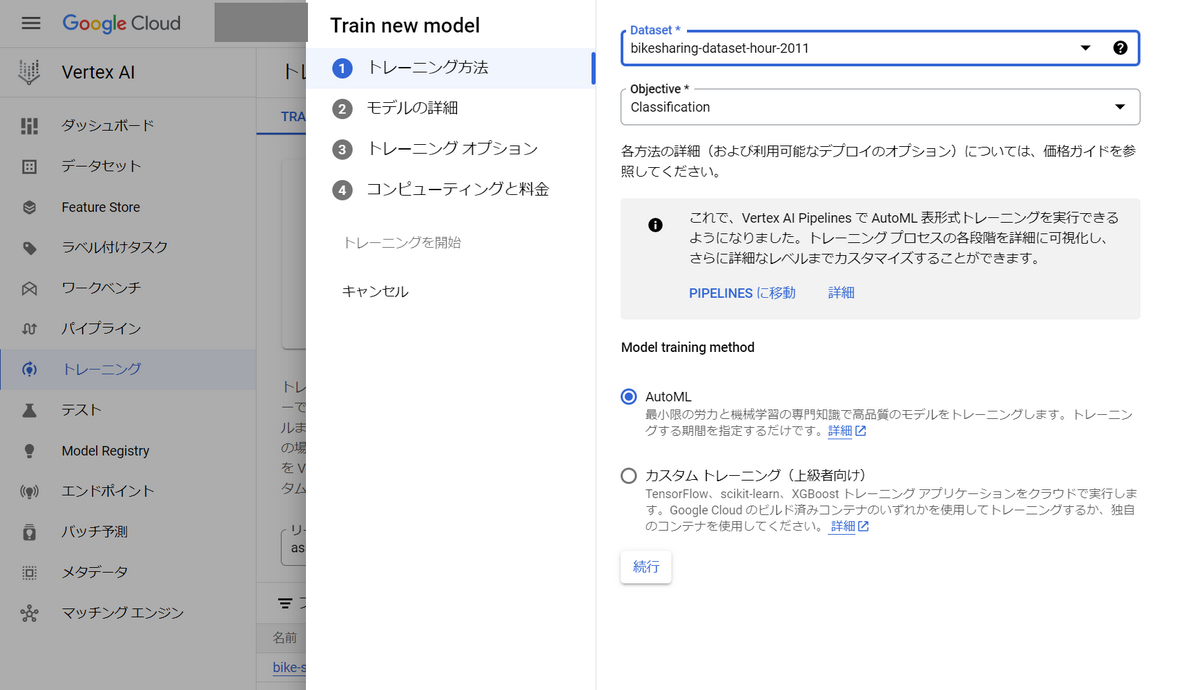Click the ラベル付けタスク tag icon
Screen dimensions: 1200x690
[29, 248]
